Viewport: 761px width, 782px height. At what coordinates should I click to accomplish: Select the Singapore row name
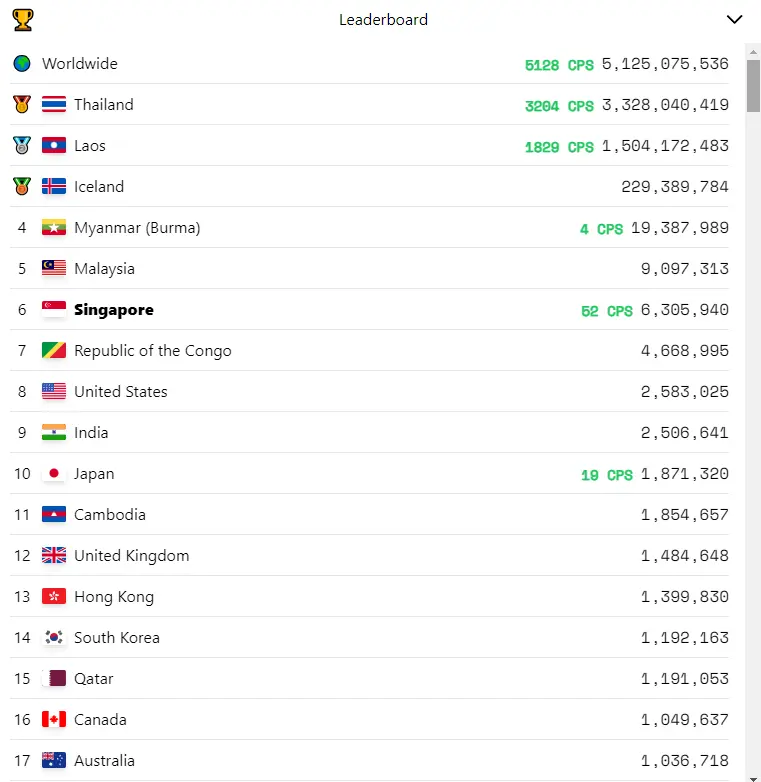(x=114, y=310)
